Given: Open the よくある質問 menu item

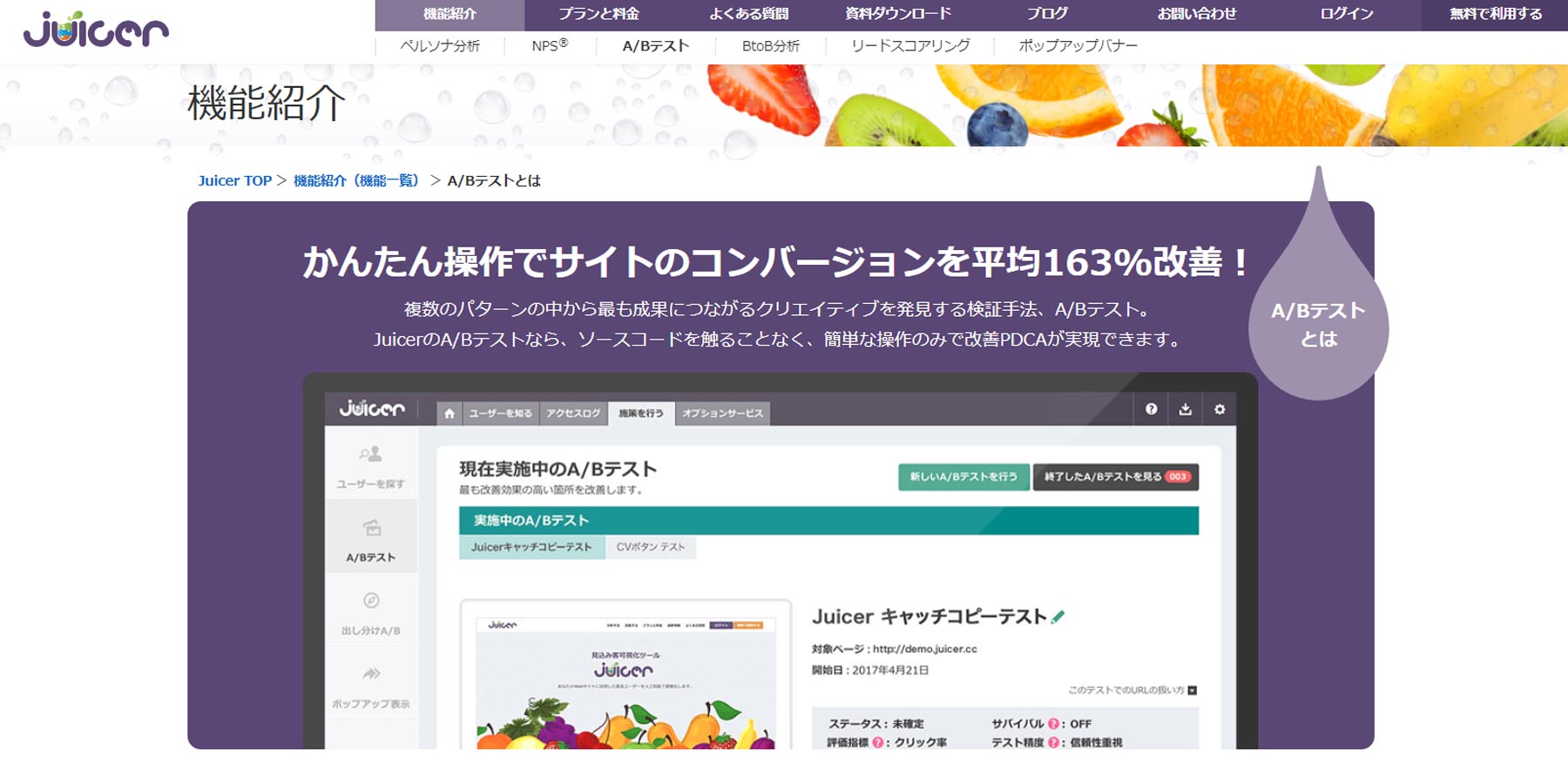Looking at the screenshot, I should tap(748, 15).
